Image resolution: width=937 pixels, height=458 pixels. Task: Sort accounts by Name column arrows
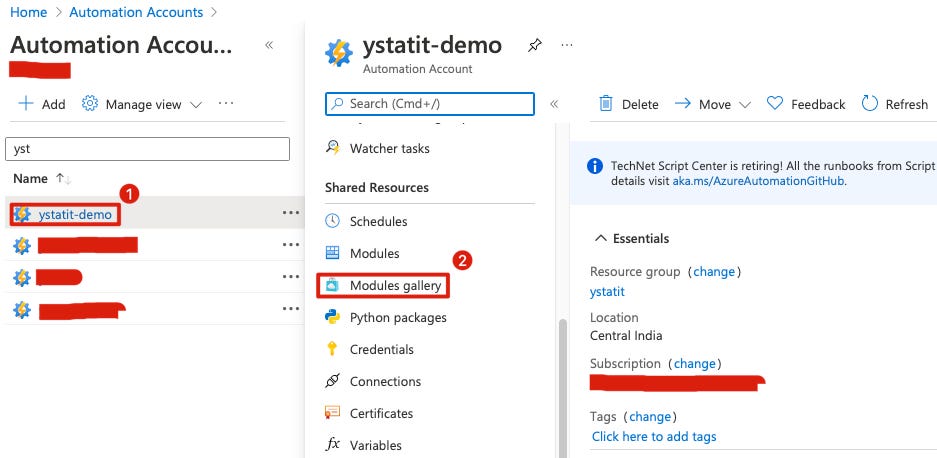pos(63,179)
